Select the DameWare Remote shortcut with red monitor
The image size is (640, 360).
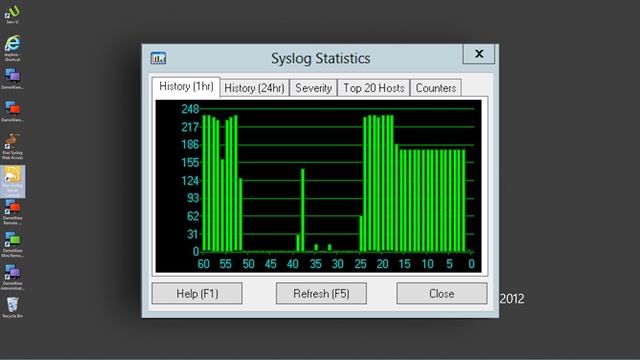click(x=12, y=212)
